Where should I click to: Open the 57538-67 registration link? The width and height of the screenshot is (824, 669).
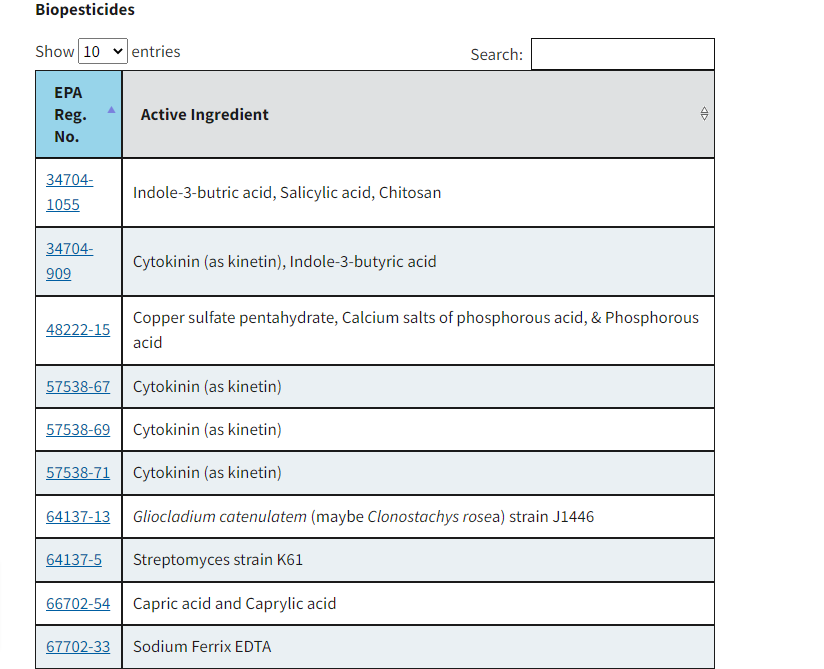pyautogui.click(x=78, y=386)
